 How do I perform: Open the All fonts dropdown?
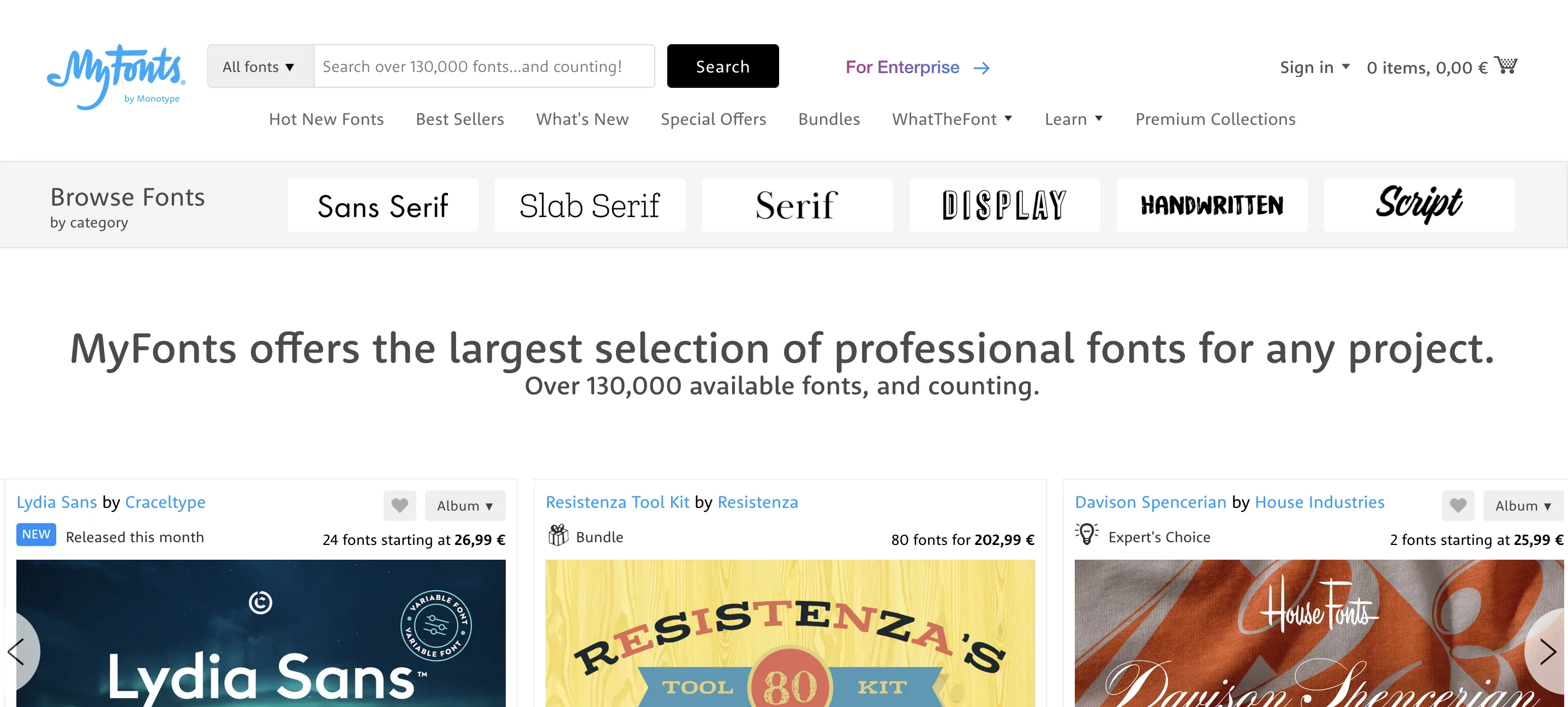[260, 67]
